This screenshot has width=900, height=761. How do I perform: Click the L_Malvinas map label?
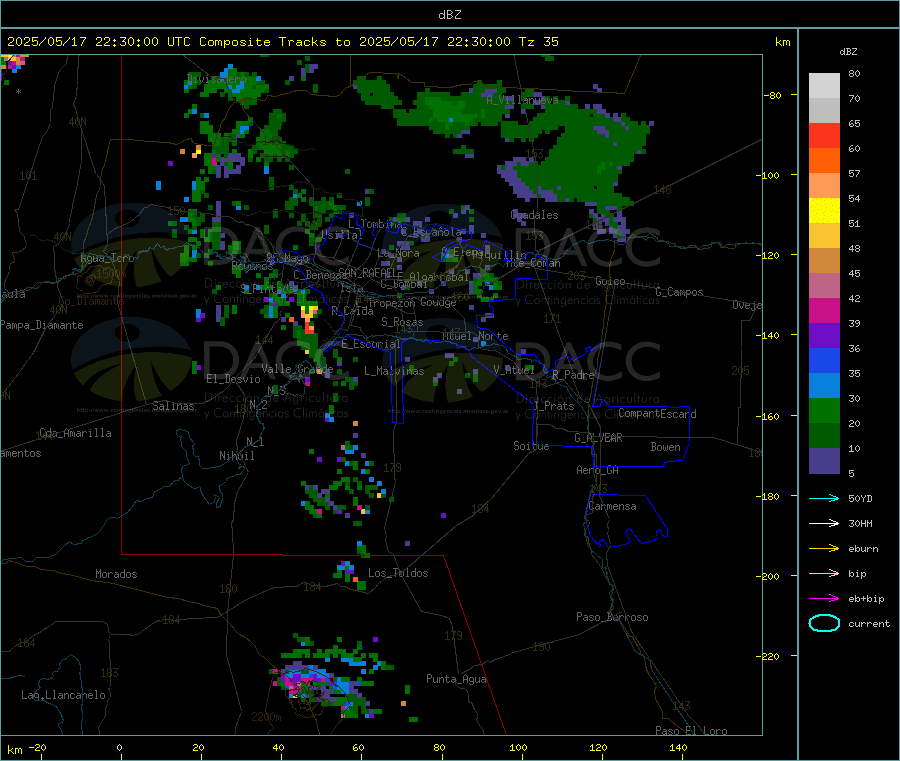click(x=394, y=371)
